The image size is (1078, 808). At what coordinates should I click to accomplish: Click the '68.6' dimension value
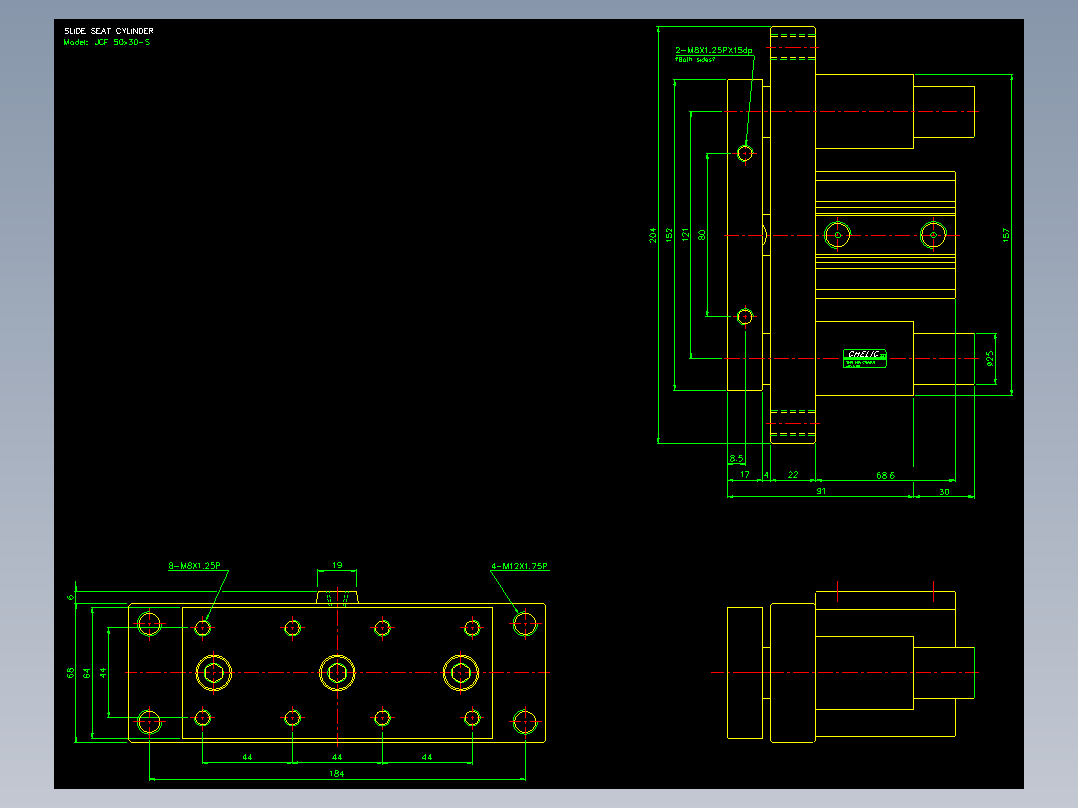click(x=886, y=475)
